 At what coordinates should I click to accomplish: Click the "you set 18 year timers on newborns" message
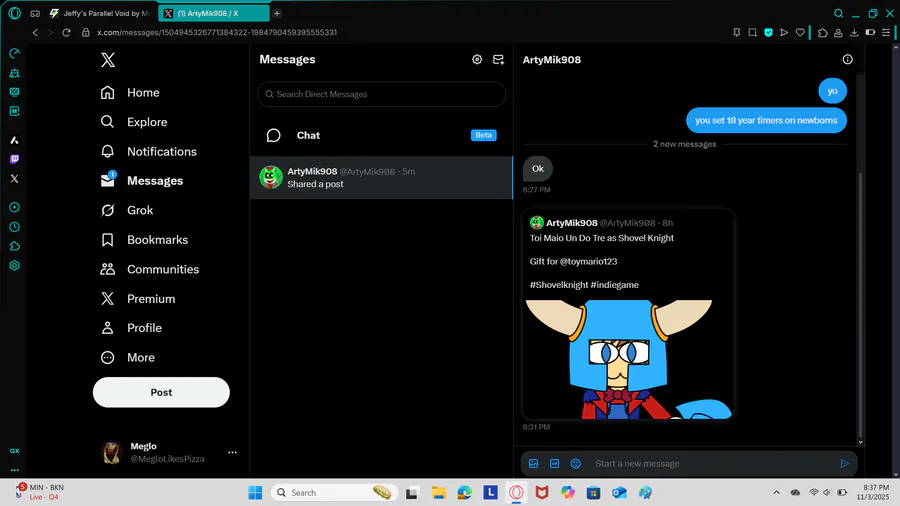pos(766,120)
